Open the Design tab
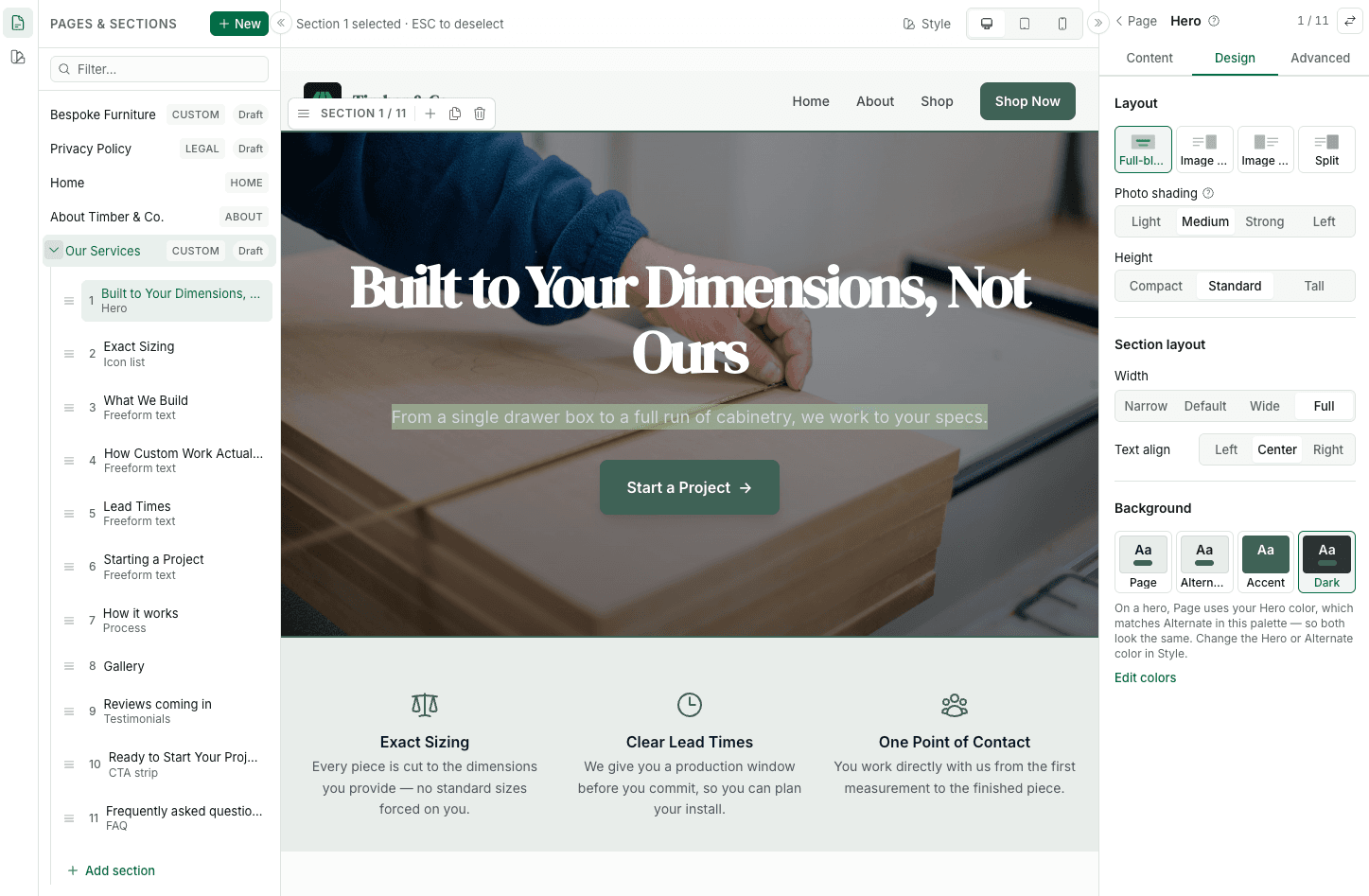Screen dimensions: 1369x896 tap(1235, 58)
